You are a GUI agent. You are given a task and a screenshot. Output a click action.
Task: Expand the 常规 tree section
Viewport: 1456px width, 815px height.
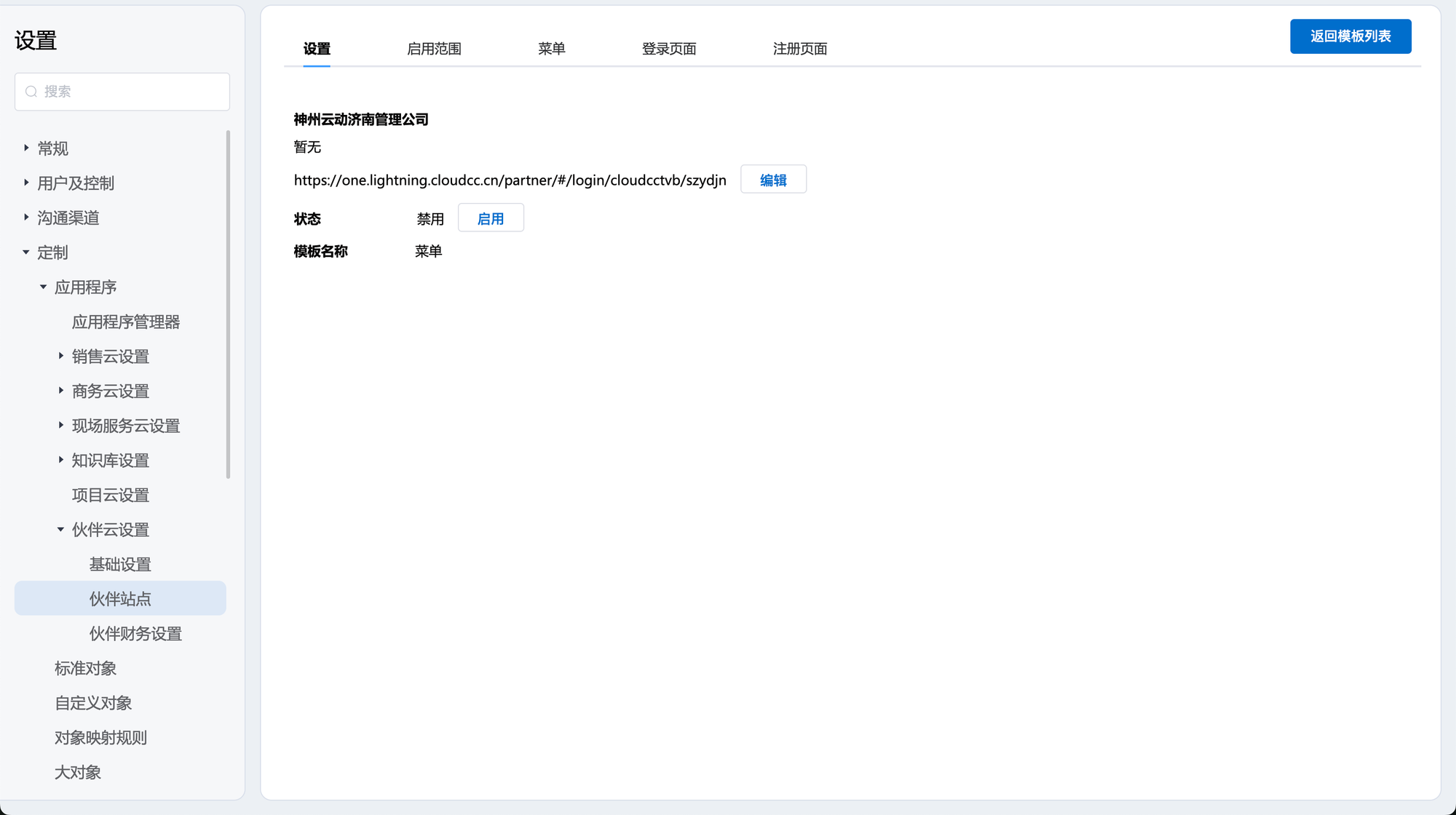click(26, 148)
